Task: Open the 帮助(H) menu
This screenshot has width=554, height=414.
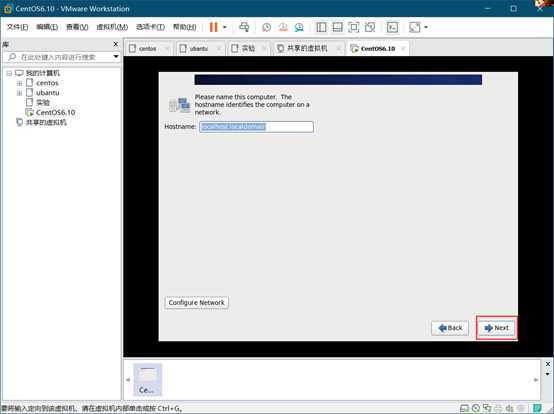Action: click(x=185, y=27)
